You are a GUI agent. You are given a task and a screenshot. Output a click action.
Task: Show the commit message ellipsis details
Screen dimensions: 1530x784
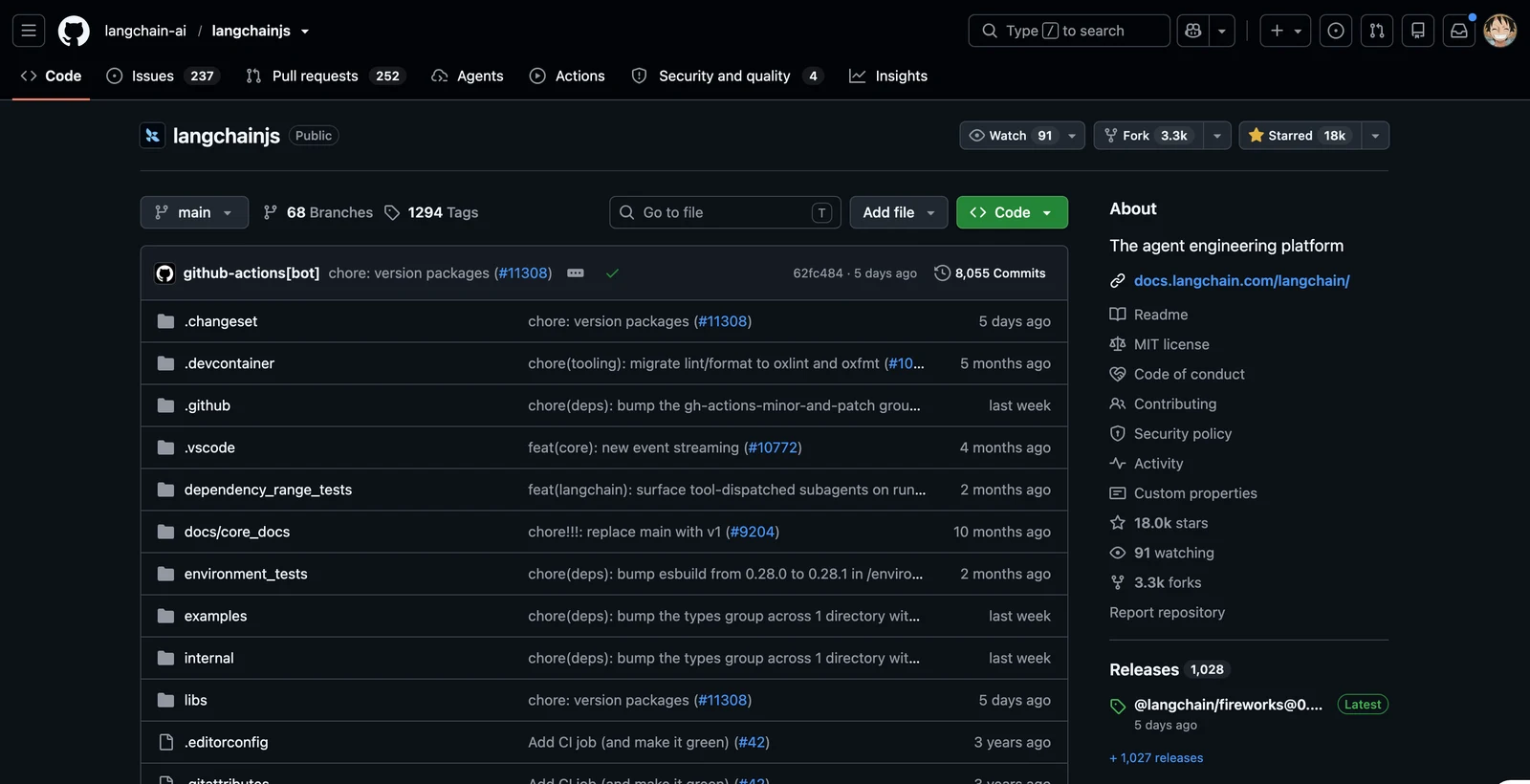coord(576,272)
